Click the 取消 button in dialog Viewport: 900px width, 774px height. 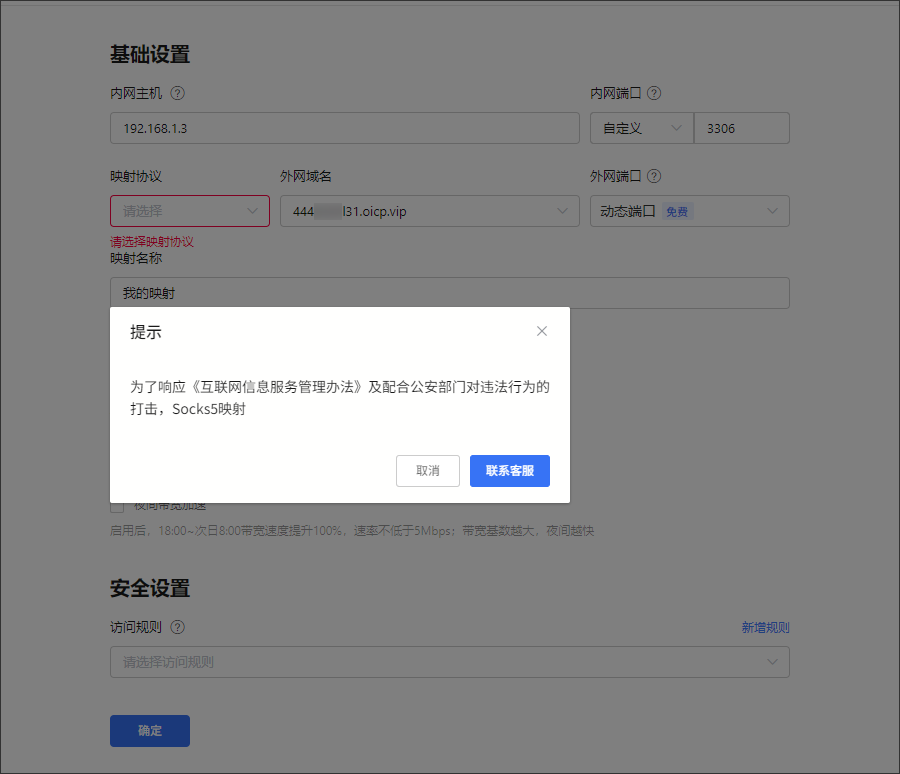pos(428,471)
